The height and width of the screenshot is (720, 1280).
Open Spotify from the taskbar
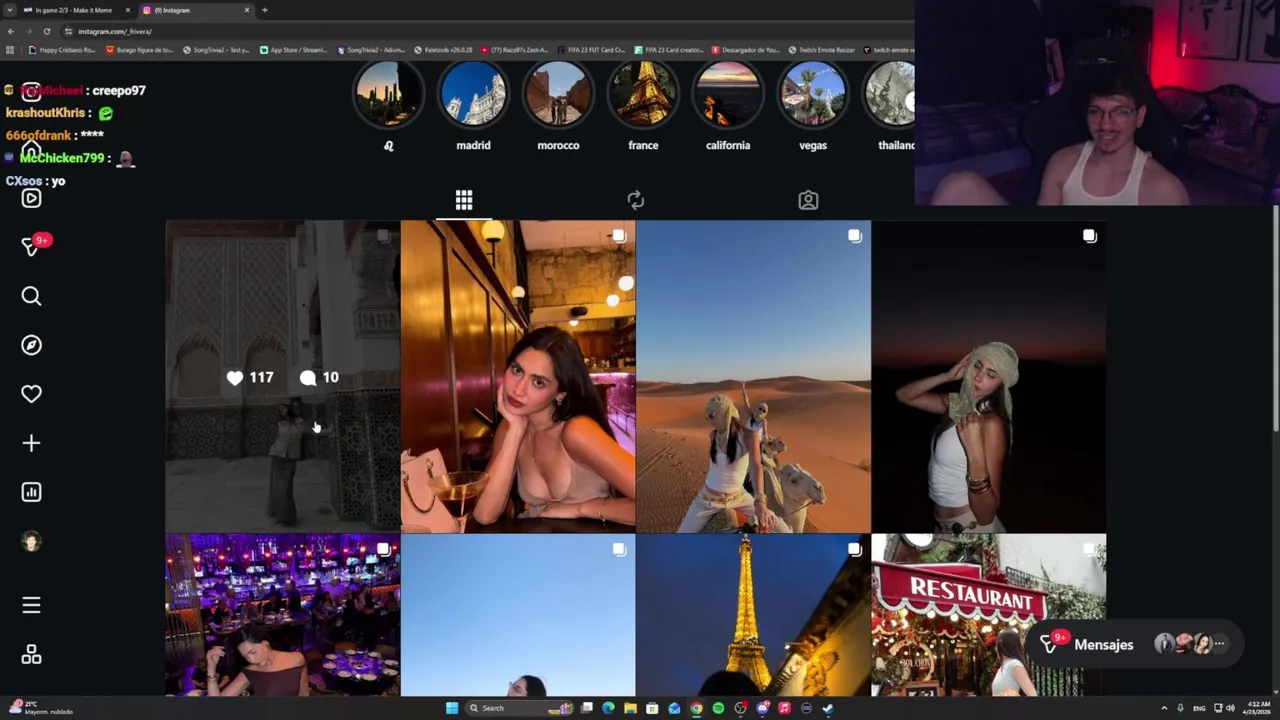coord(718,708)
